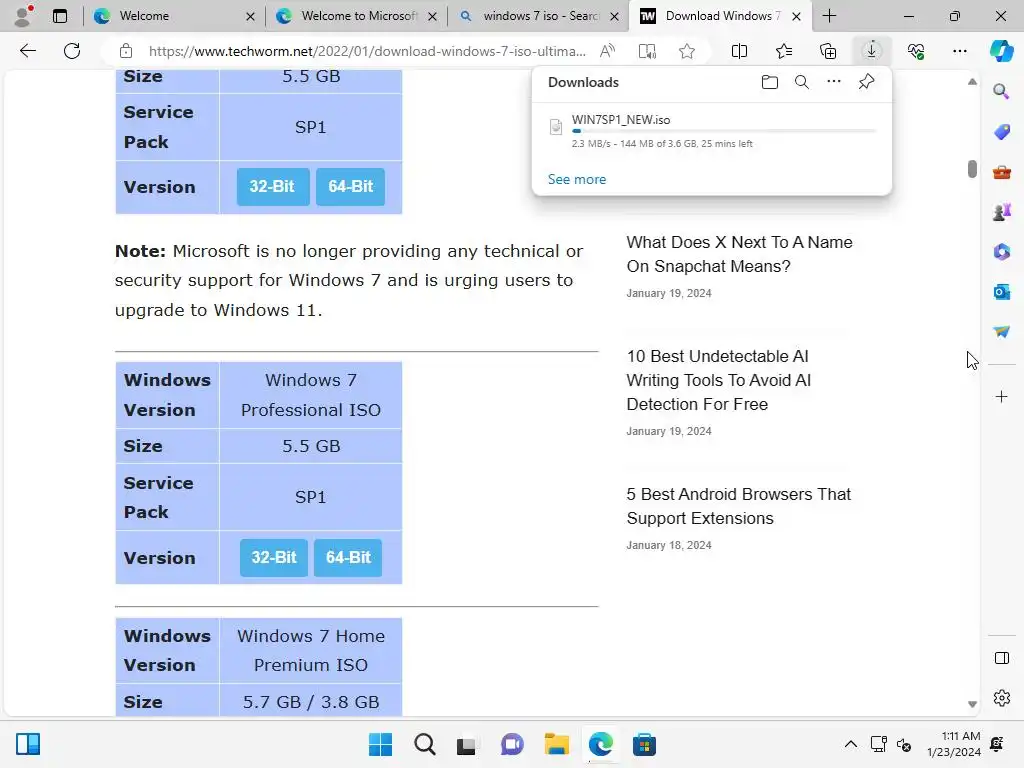Open the Windows Widgets button
The image size is (1024, 768).
click(x=28, y=744)
